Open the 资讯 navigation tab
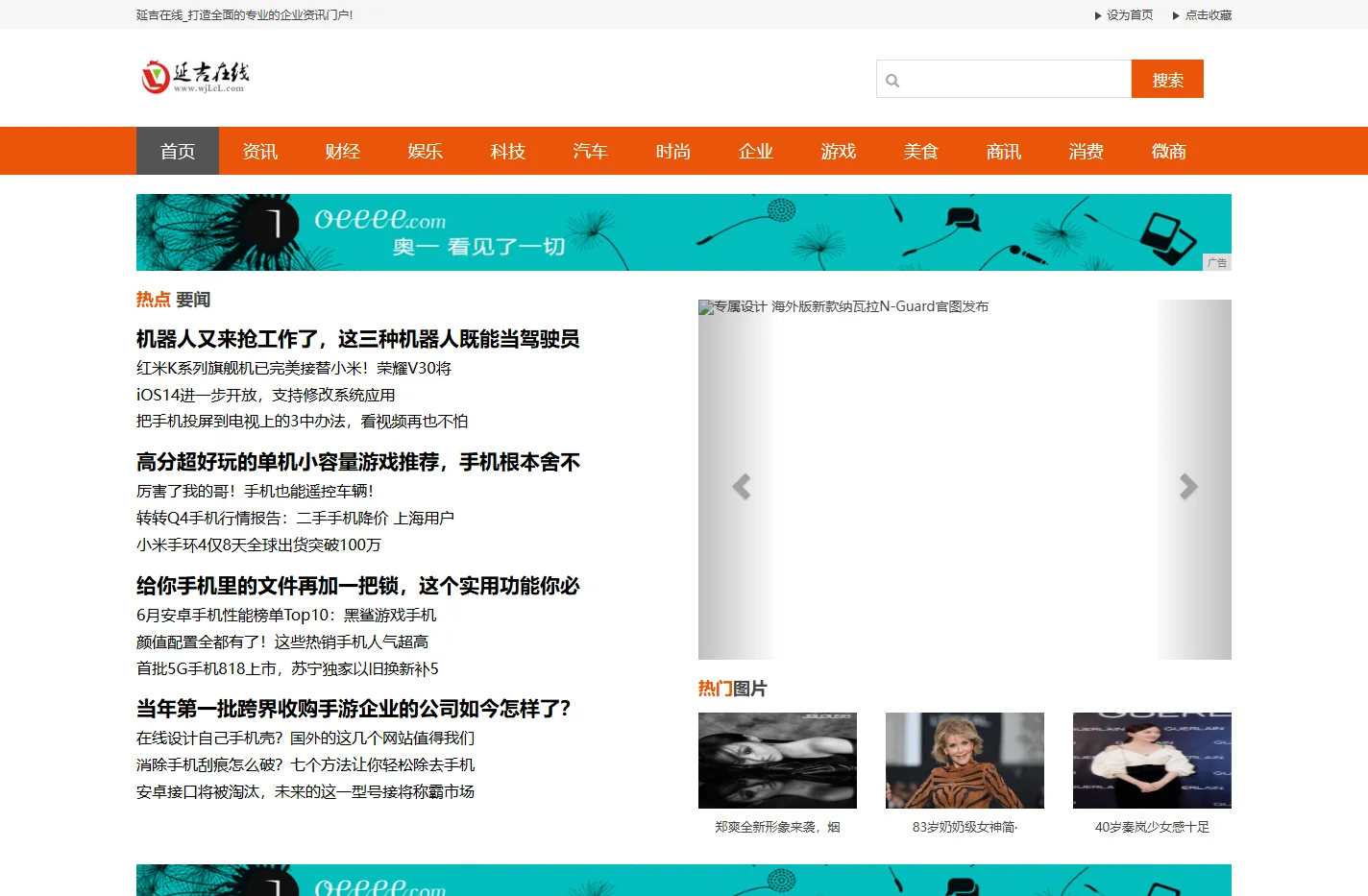 [x=260, y=151]
